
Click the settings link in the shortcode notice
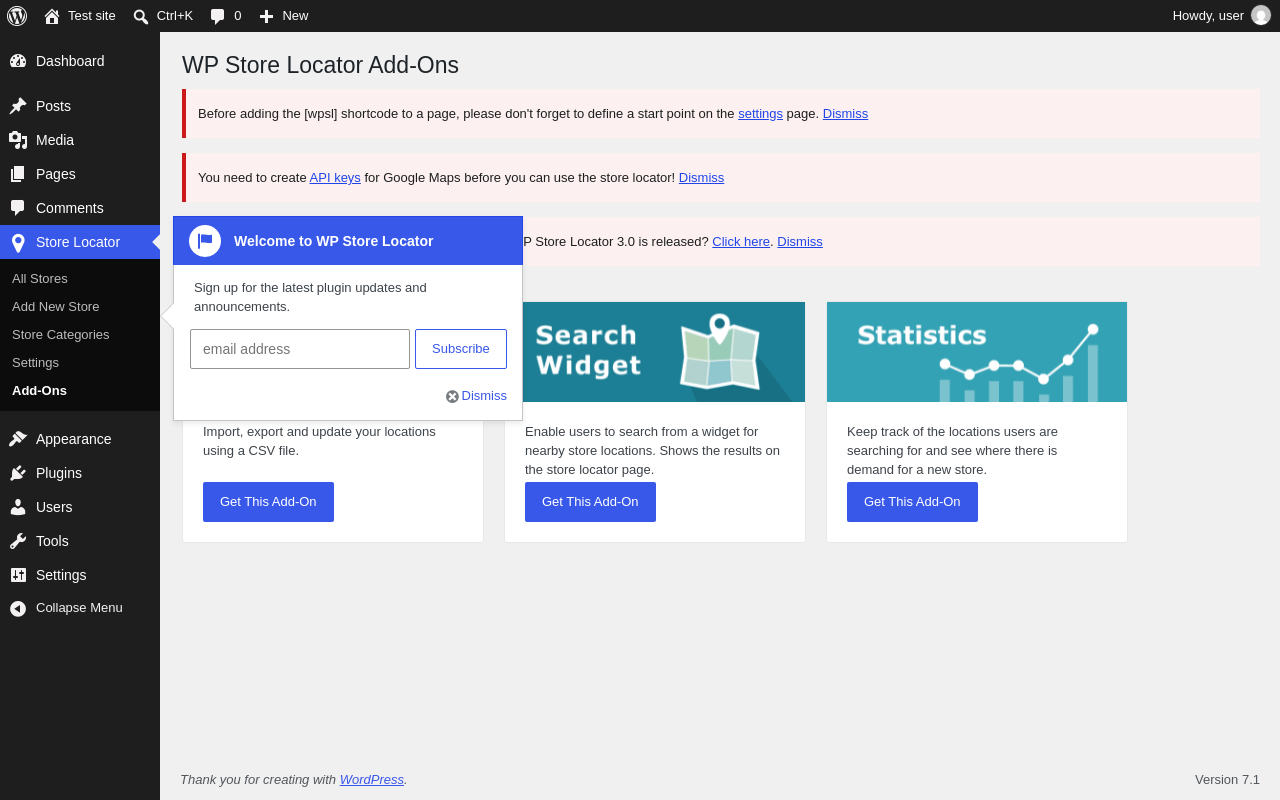point(760,113)
